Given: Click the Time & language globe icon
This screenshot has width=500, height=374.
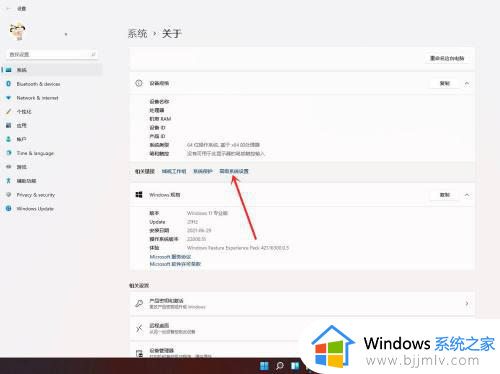Looking at the screenshot, I should pos(9,153).
